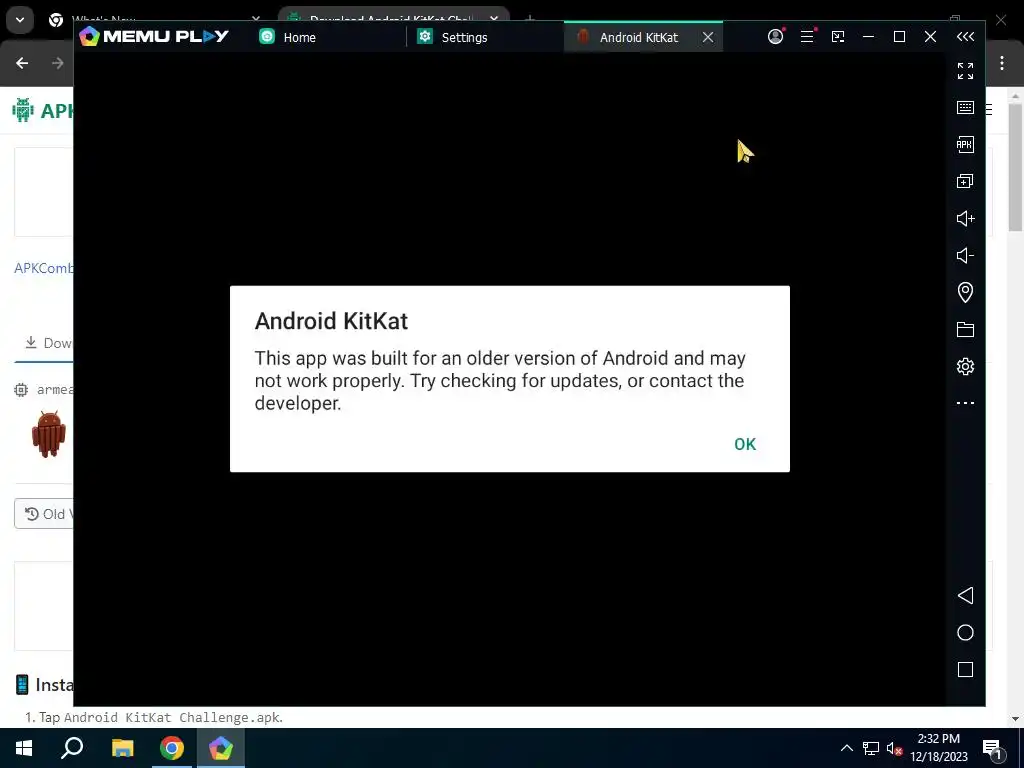Click the muted volume tray icon

pos(894,748)
